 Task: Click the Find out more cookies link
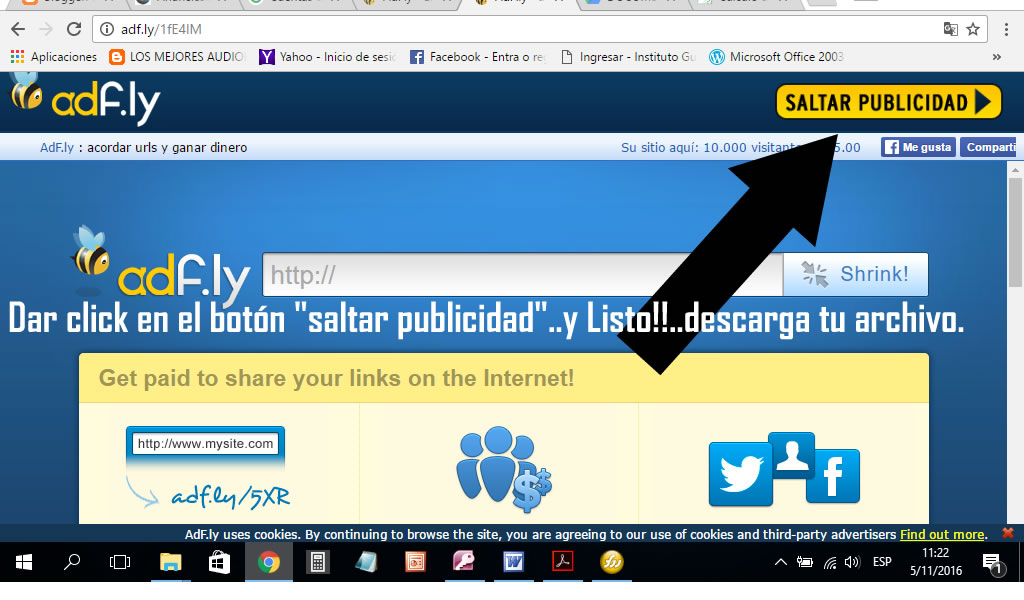coord(942,534)
